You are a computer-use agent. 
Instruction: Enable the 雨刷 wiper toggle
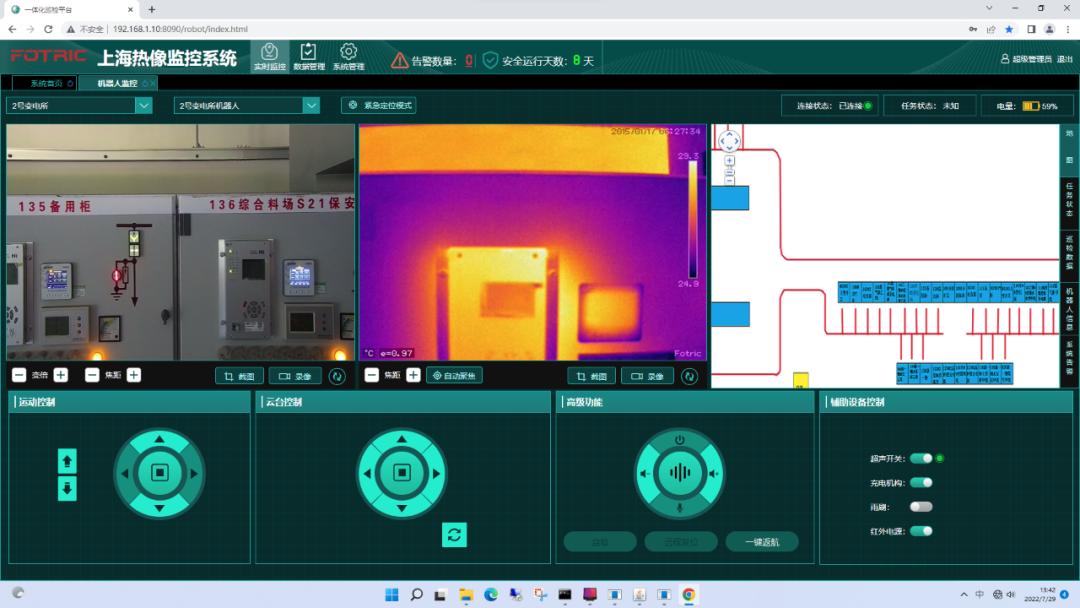(920, 505)
